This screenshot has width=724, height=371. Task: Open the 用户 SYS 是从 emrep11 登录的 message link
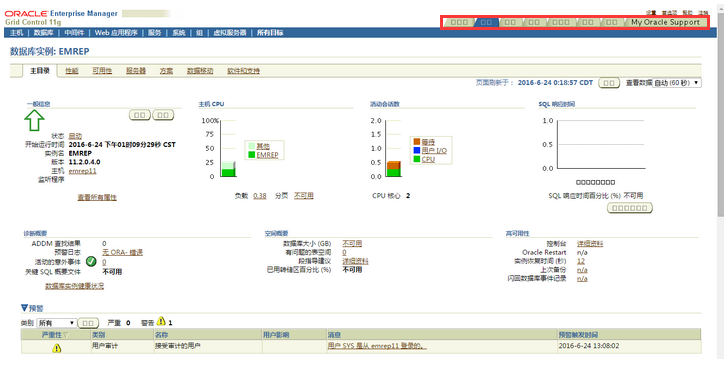pos(377,346)
